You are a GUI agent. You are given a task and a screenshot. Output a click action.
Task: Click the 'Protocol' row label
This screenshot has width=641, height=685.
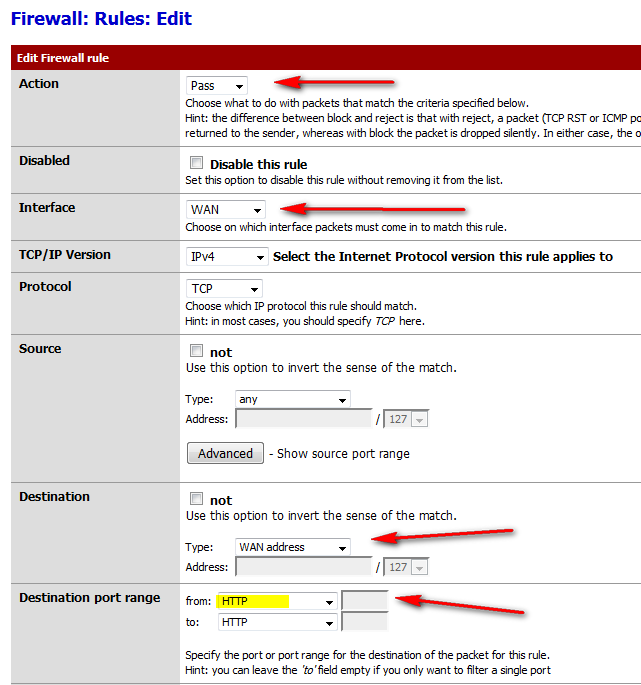point(45,287)
